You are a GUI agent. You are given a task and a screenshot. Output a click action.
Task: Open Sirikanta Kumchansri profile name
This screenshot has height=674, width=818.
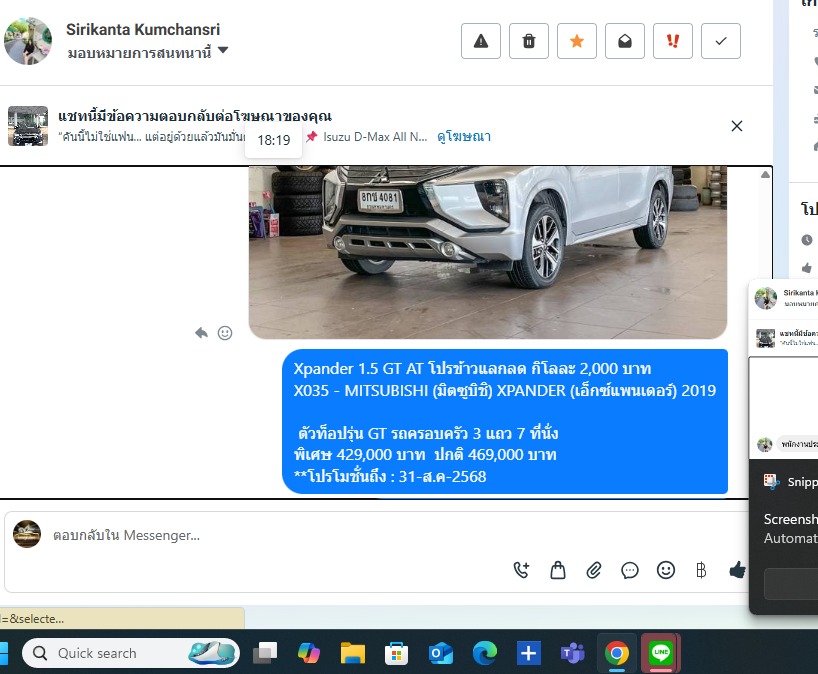pos(143,29)
